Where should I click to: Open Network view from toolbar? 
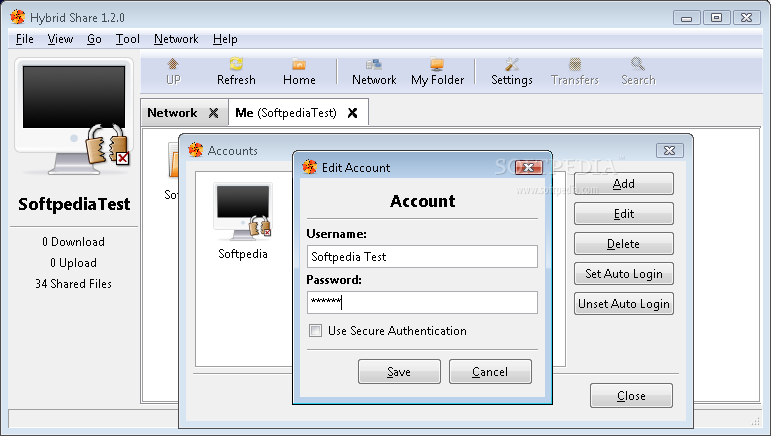374,72
